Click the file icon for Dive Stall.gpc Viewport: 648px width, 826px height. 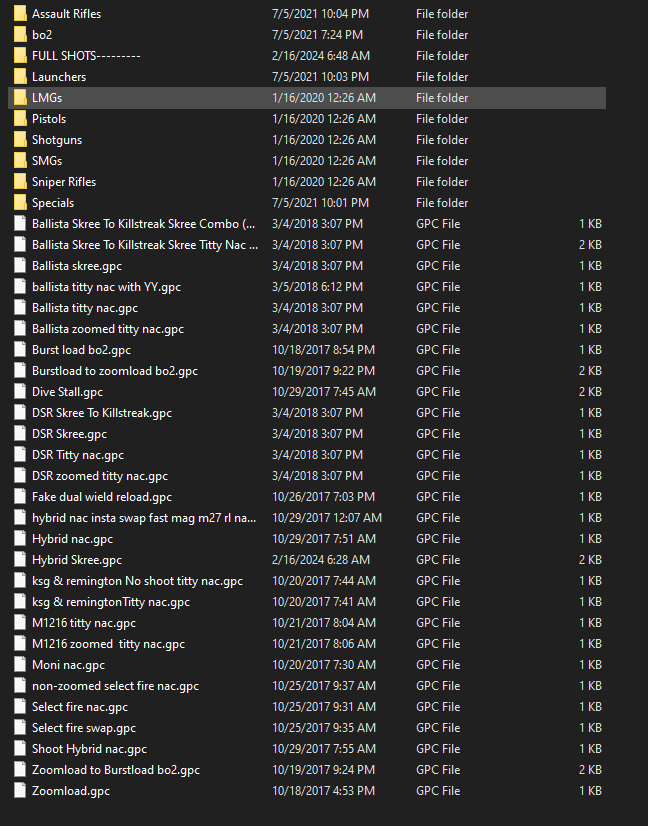tap(20, 392)
